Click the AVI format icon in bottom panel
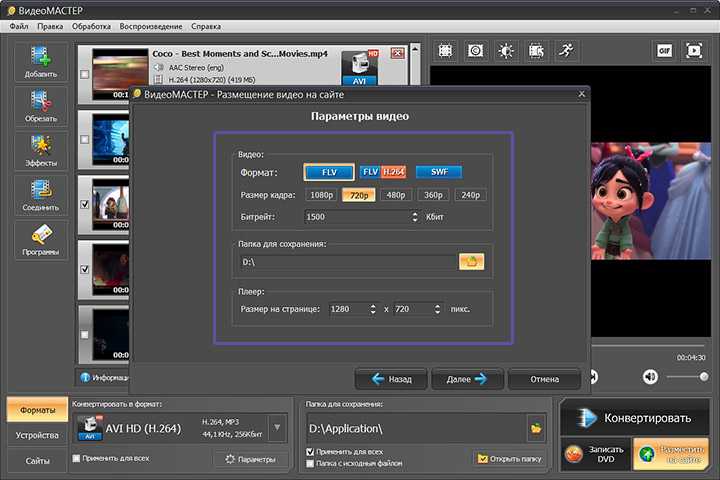This screenshot has width=720, height=480. [90, 428]
